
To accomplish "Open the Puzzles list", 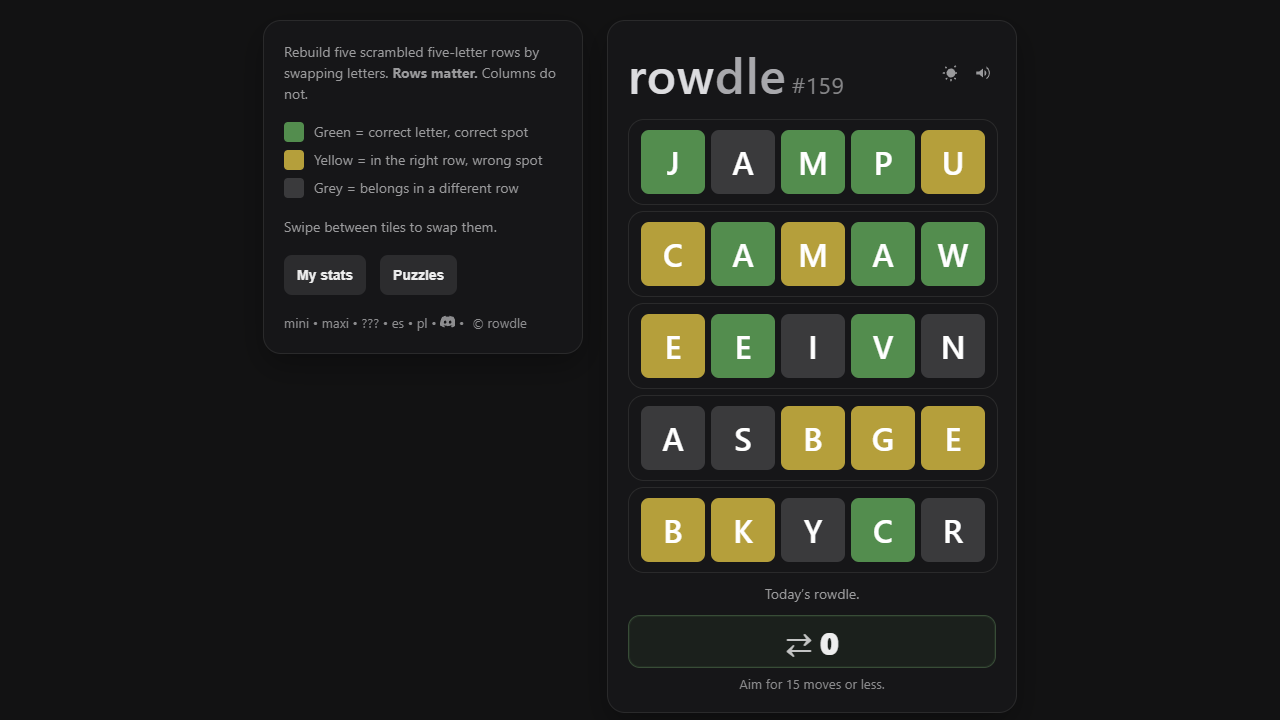I will pyautogui.click(x=418, y=275).
